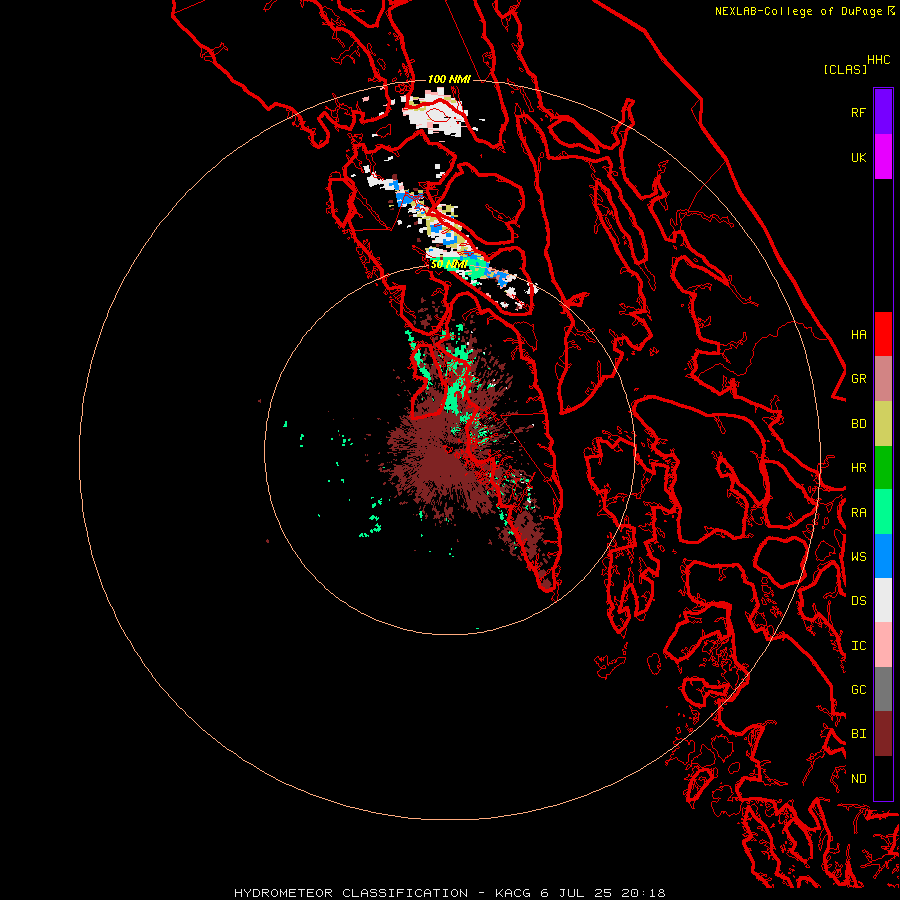Click the Hydrometeor Classification KACG caption
The width and height of the screenshot is (900, 900).
(x=450, y=893)
